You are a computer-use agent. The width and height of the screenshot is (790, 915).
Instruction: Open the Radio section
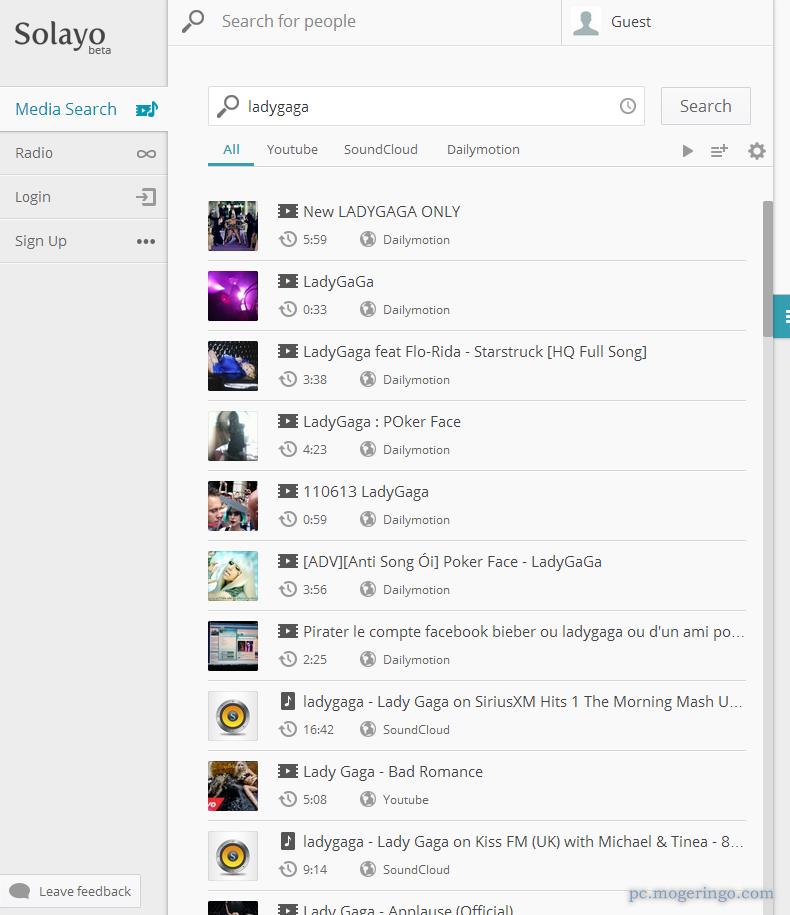83,153
